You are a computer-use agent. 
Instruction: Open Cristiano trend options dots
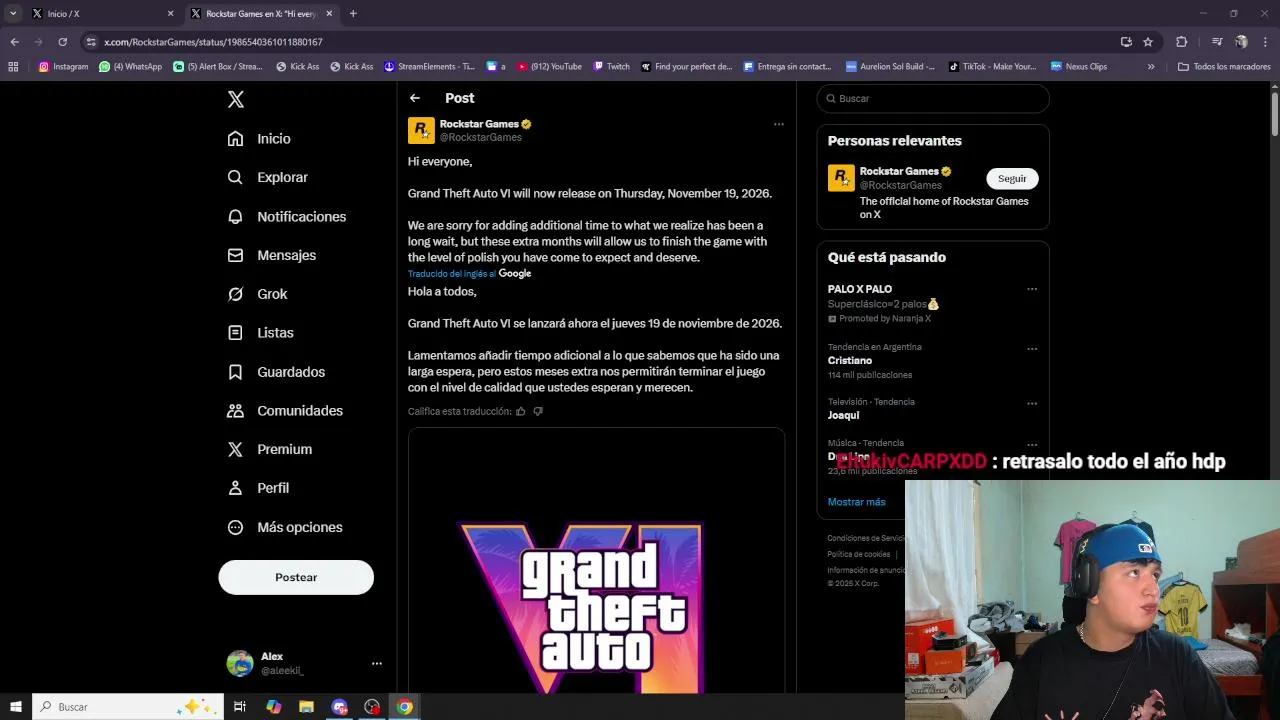(1032, 349)
